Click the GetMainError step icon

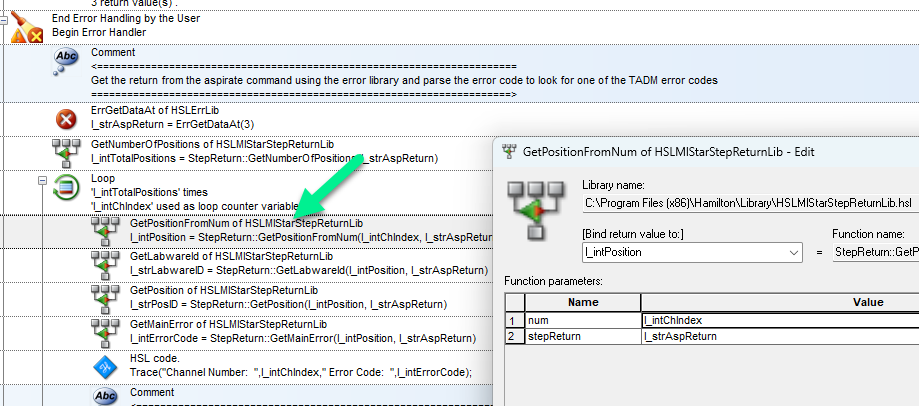pos(105,331)
